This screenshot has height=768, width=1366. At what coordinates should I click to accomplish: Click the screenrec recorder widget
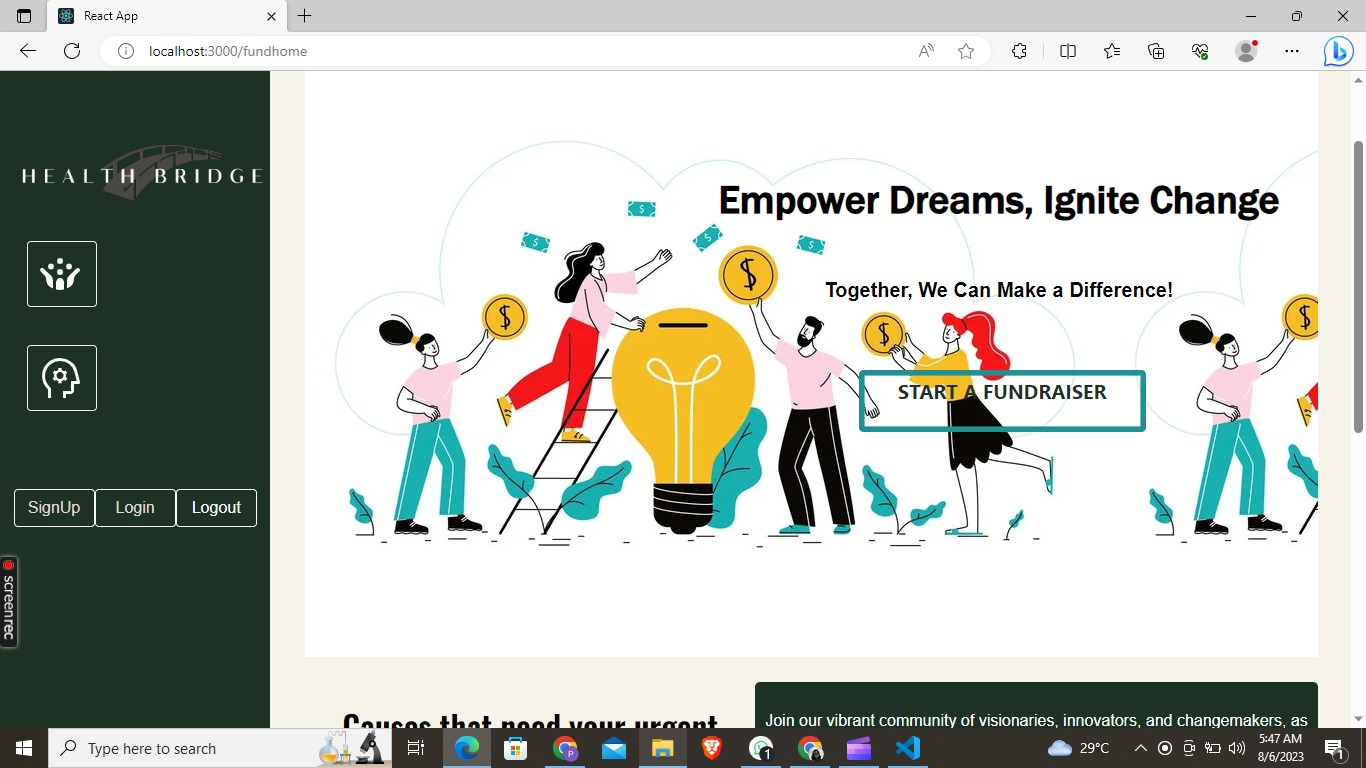9,602
